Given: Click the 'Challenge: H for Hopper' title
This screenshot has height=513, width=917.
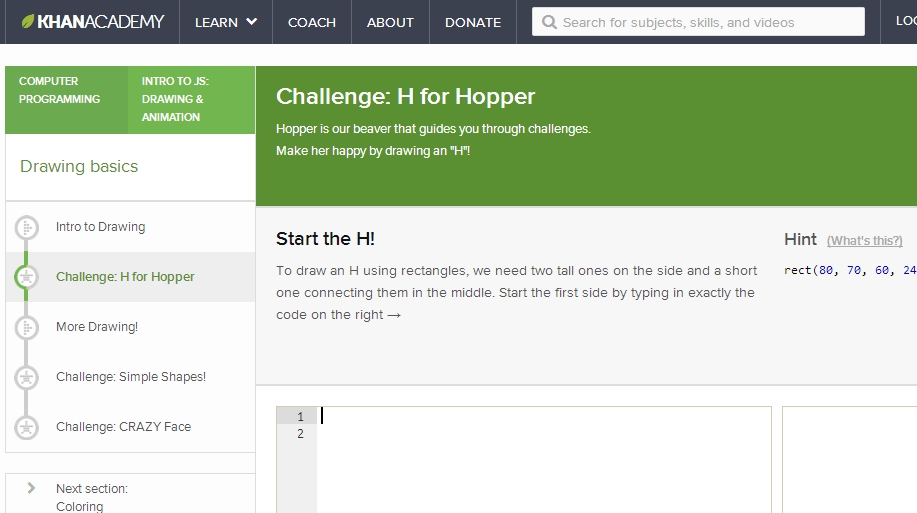Looking at the screenshot, I should click(x=405, y=97).
